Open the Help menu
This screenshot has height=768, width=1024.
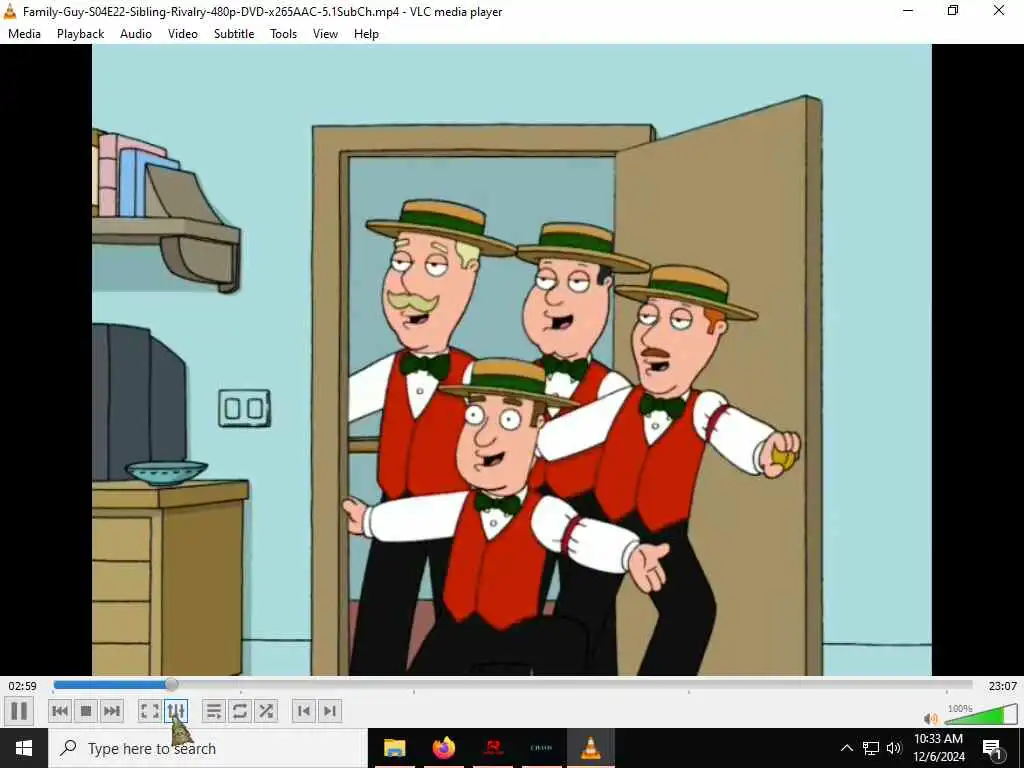pyautogui.click(x=366, y=34)
